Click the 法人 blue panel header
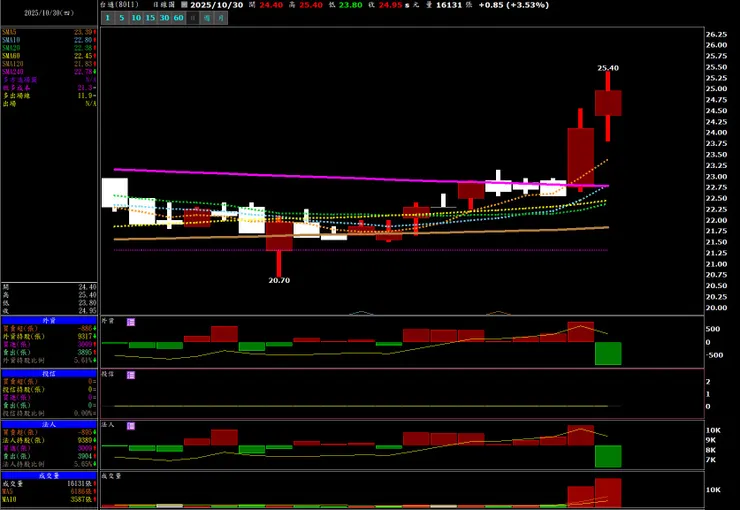 [x=49, y=425]
